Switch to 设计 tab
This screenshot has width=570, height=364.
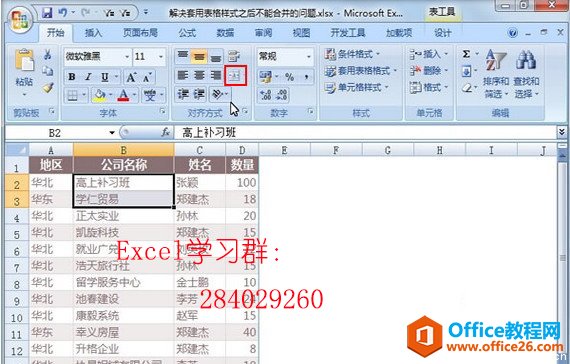click(x=443, y=33)
